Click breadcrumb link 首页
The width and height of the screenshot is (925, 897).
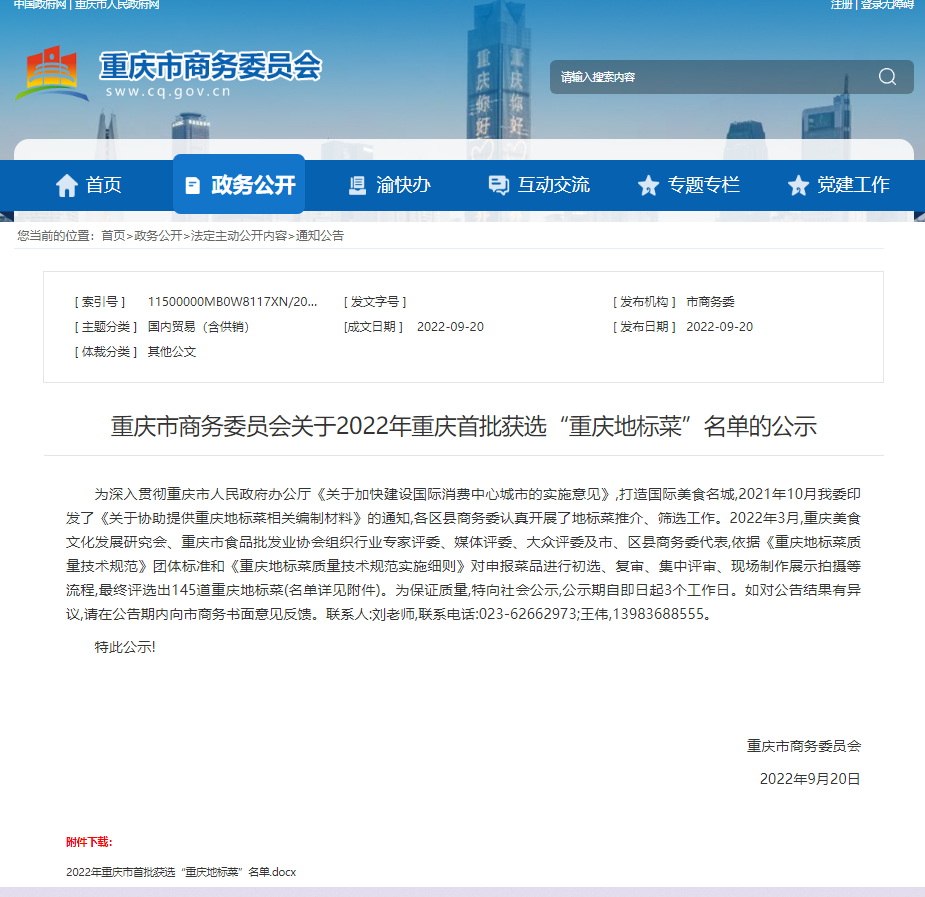click(113, 236)
